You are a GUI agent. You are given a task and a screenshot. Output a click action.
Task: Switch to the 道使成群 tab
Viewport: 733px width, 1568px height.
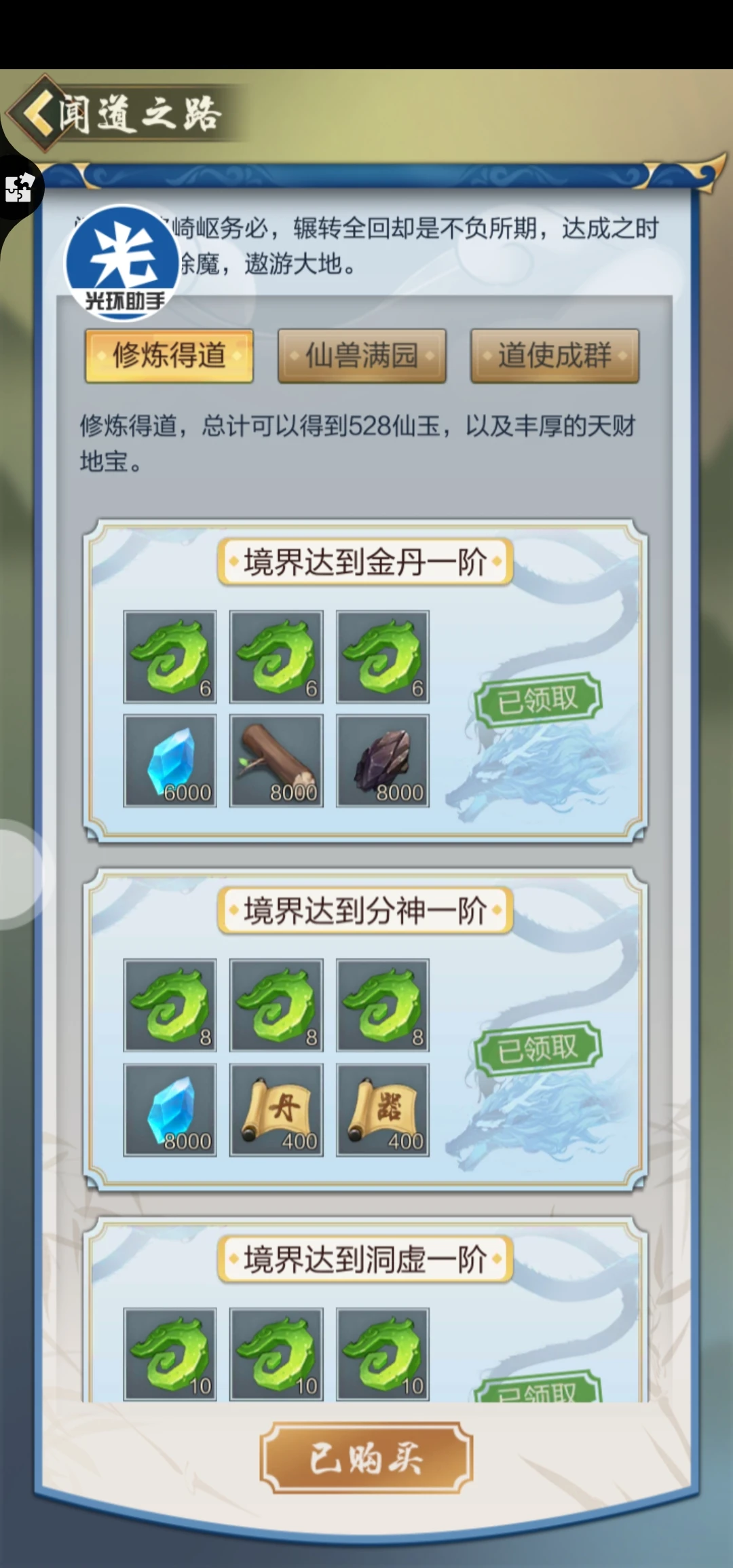click(x=555, y=356)
